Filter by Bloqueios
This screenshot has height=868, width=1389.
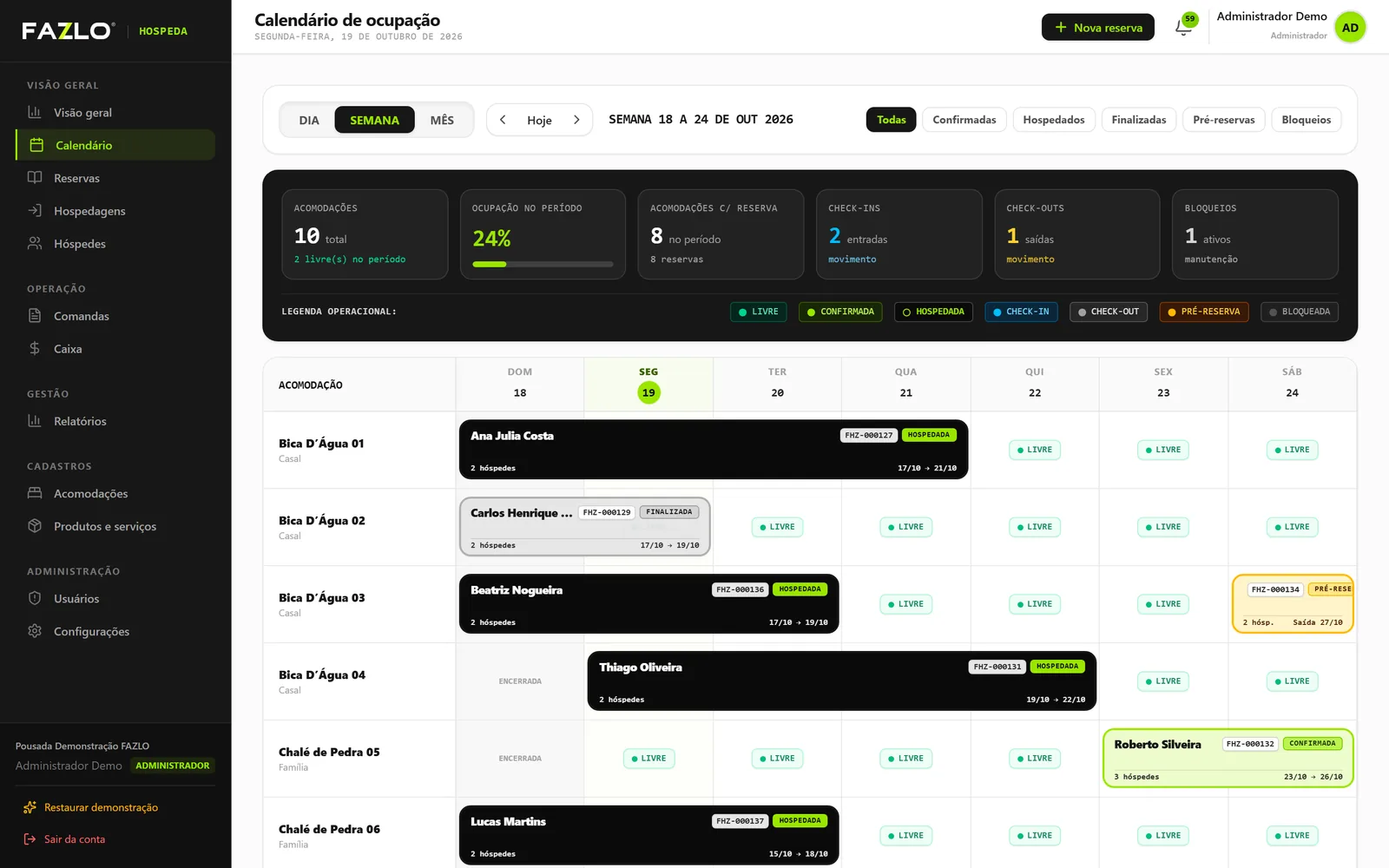click(x=1307, y=120)
